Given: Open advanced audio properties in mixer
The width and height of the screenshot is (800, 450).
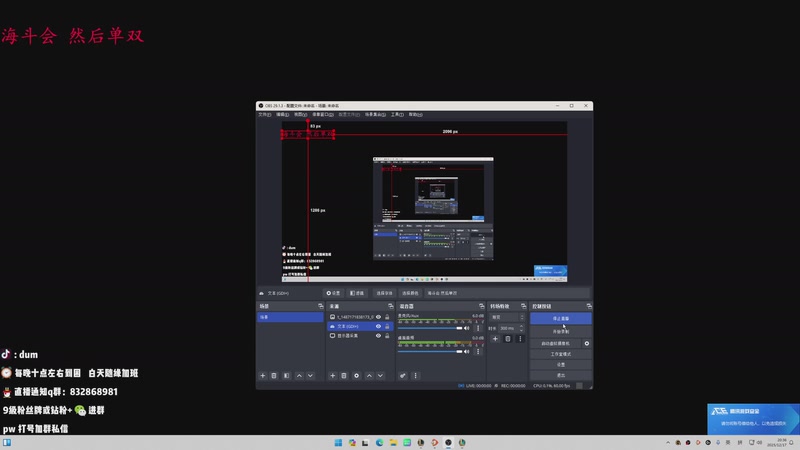Looking at the screenshot, I should coord(403,375).
